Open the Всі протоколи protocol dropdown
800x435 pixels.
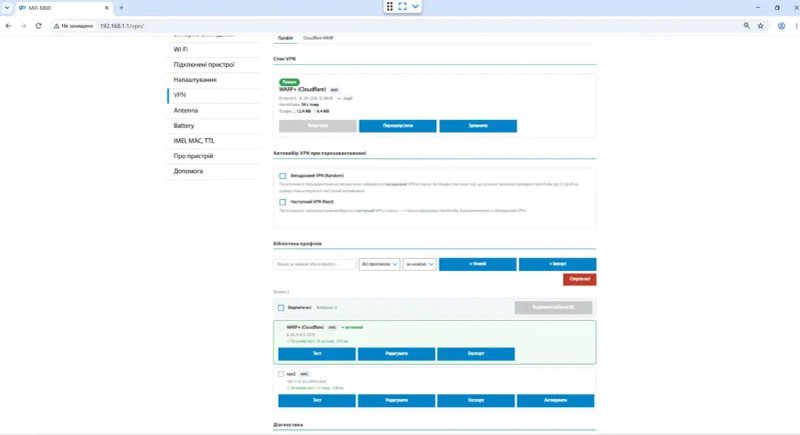[x=379, y=264]
